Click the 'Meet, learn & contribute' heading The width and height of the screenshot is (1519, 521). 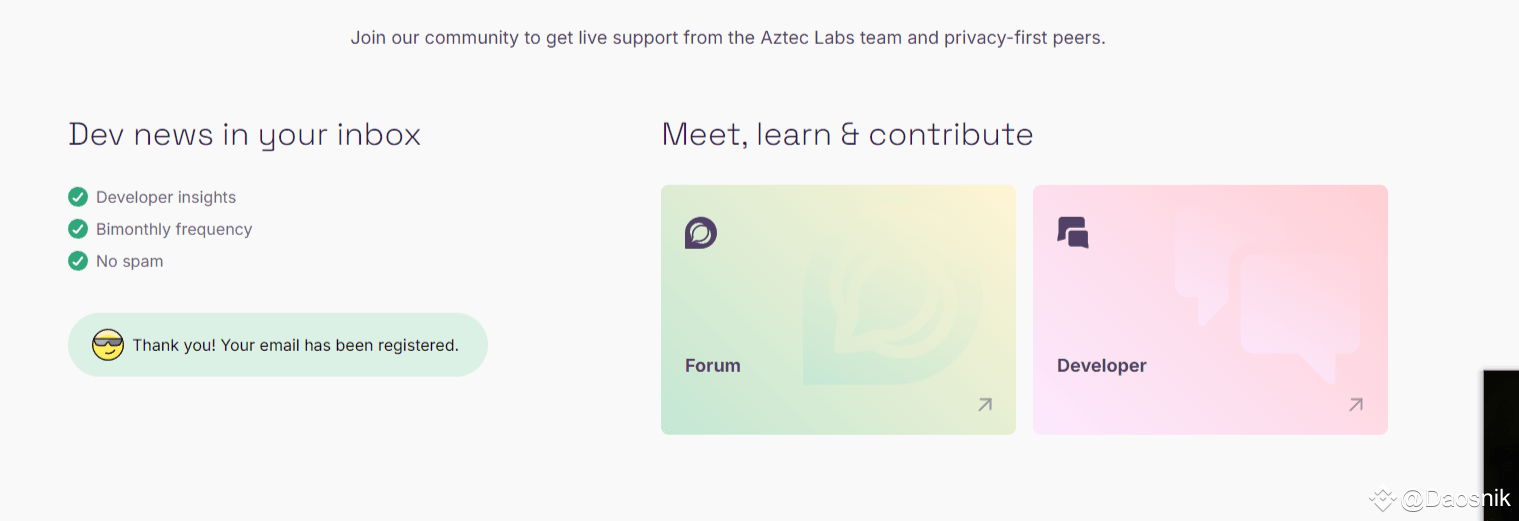848,135
